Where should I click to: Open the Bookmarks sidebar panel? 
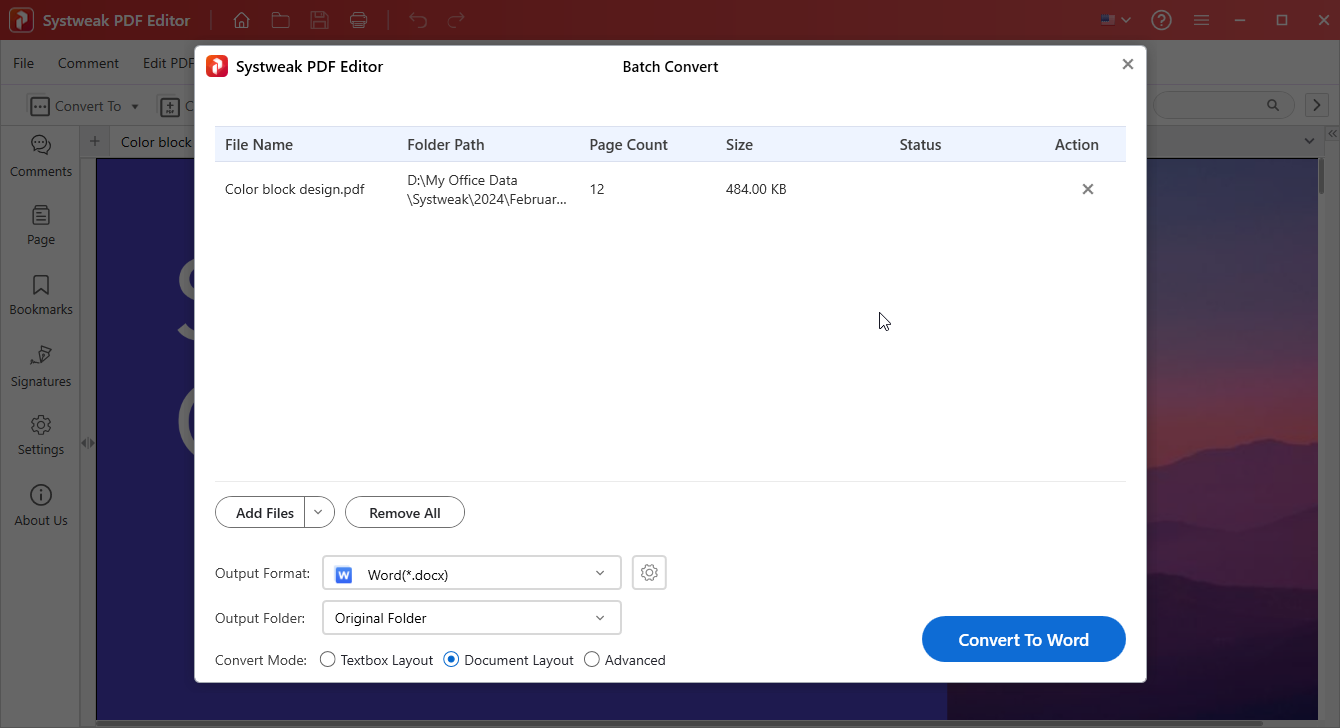(x=41, y=295)
